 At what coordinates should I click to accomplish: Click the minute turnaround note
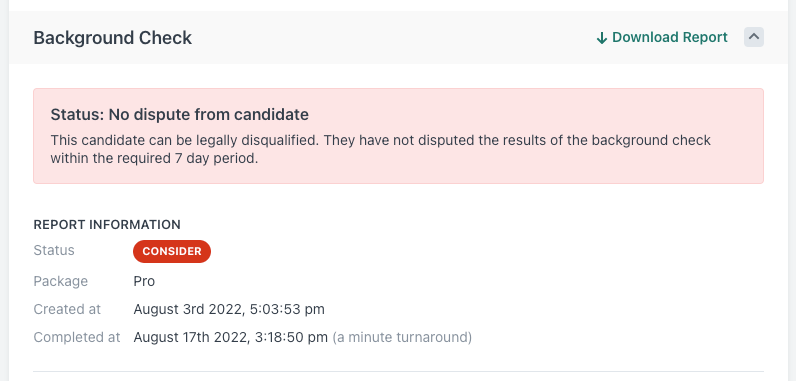[x=402, y=337]
